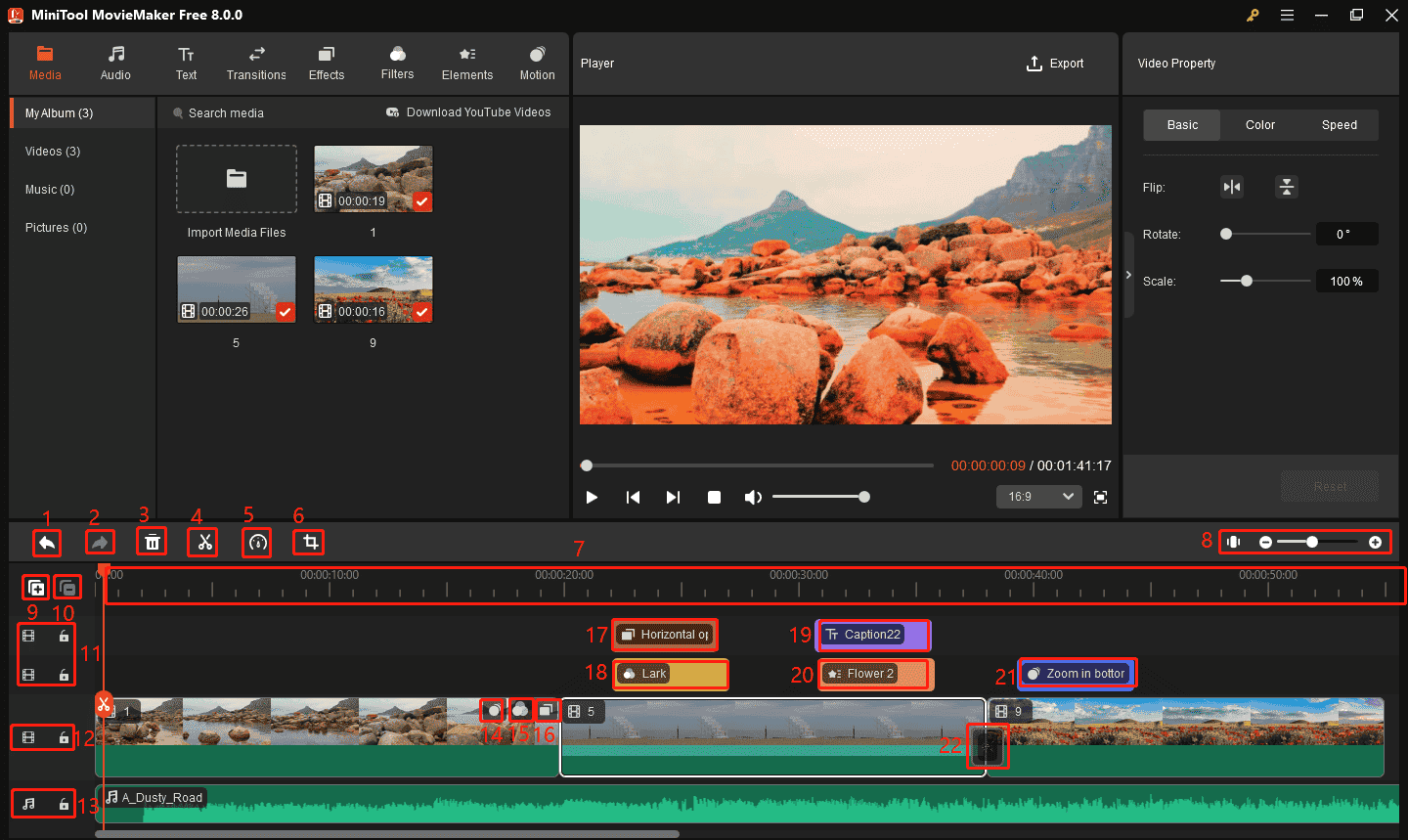This screenshot has width=1408, height=840.
Task: Toggle lock on the Caption22 track
Action: pyautogui.click(x=64, y=636)
